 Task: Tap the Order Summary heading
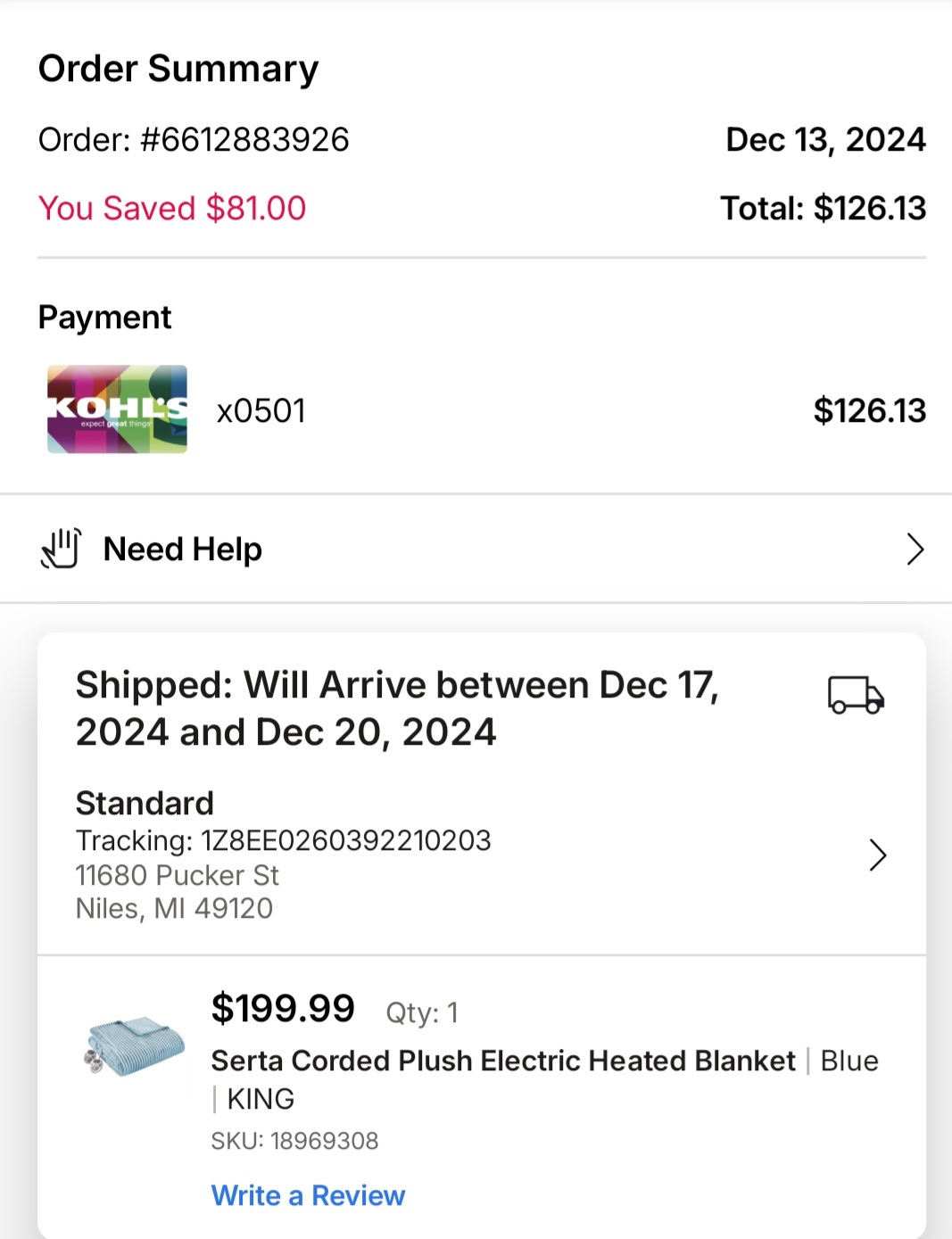click(x=178, y=69)
